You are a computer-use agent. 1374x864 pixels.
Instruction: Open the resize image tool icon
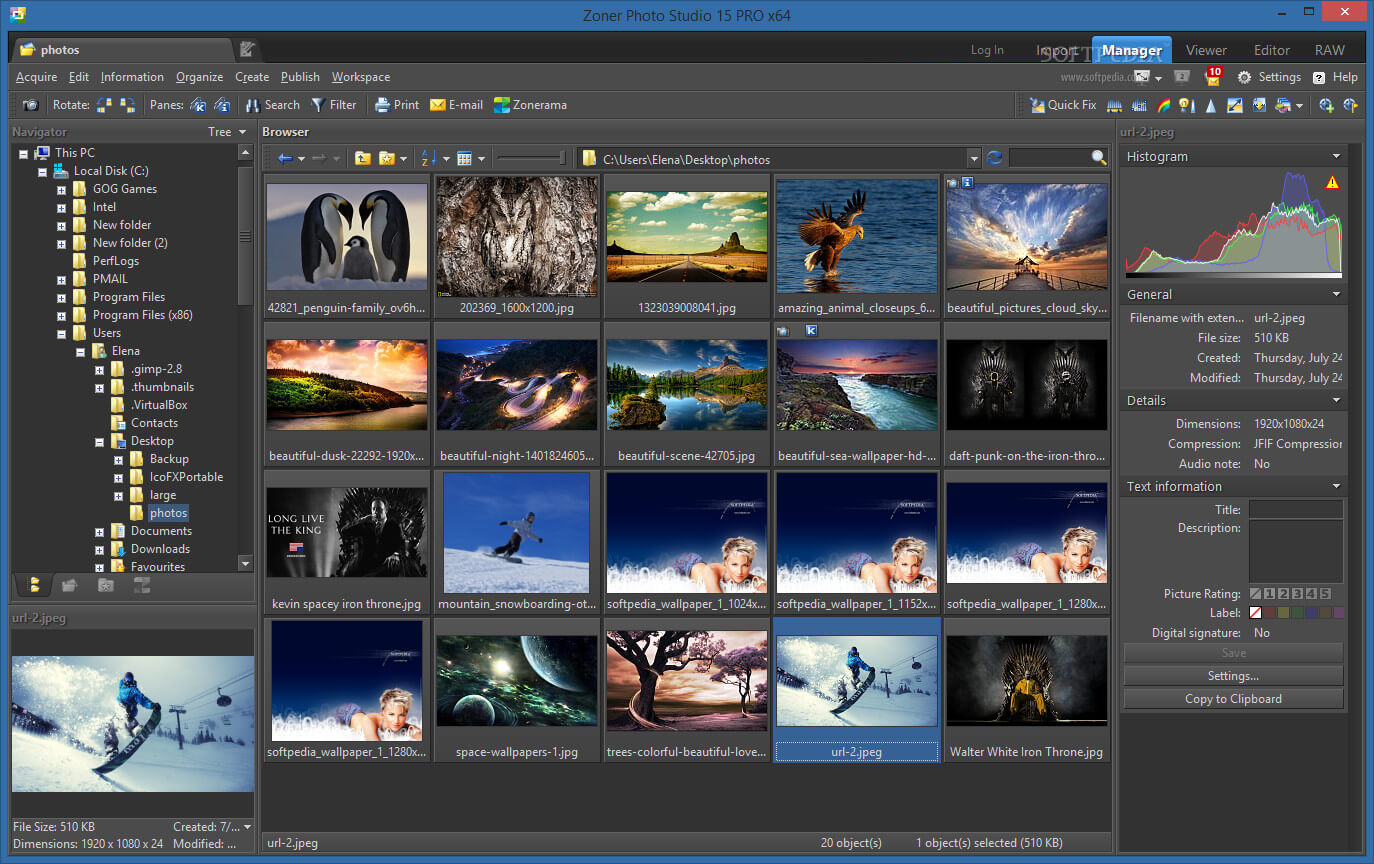point(1235,105)
